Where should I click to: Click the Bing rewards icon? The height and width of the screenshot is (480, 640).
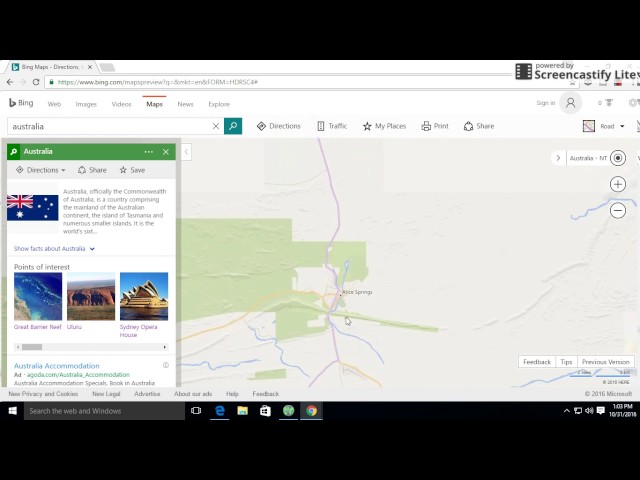click(x=609, y=103)
